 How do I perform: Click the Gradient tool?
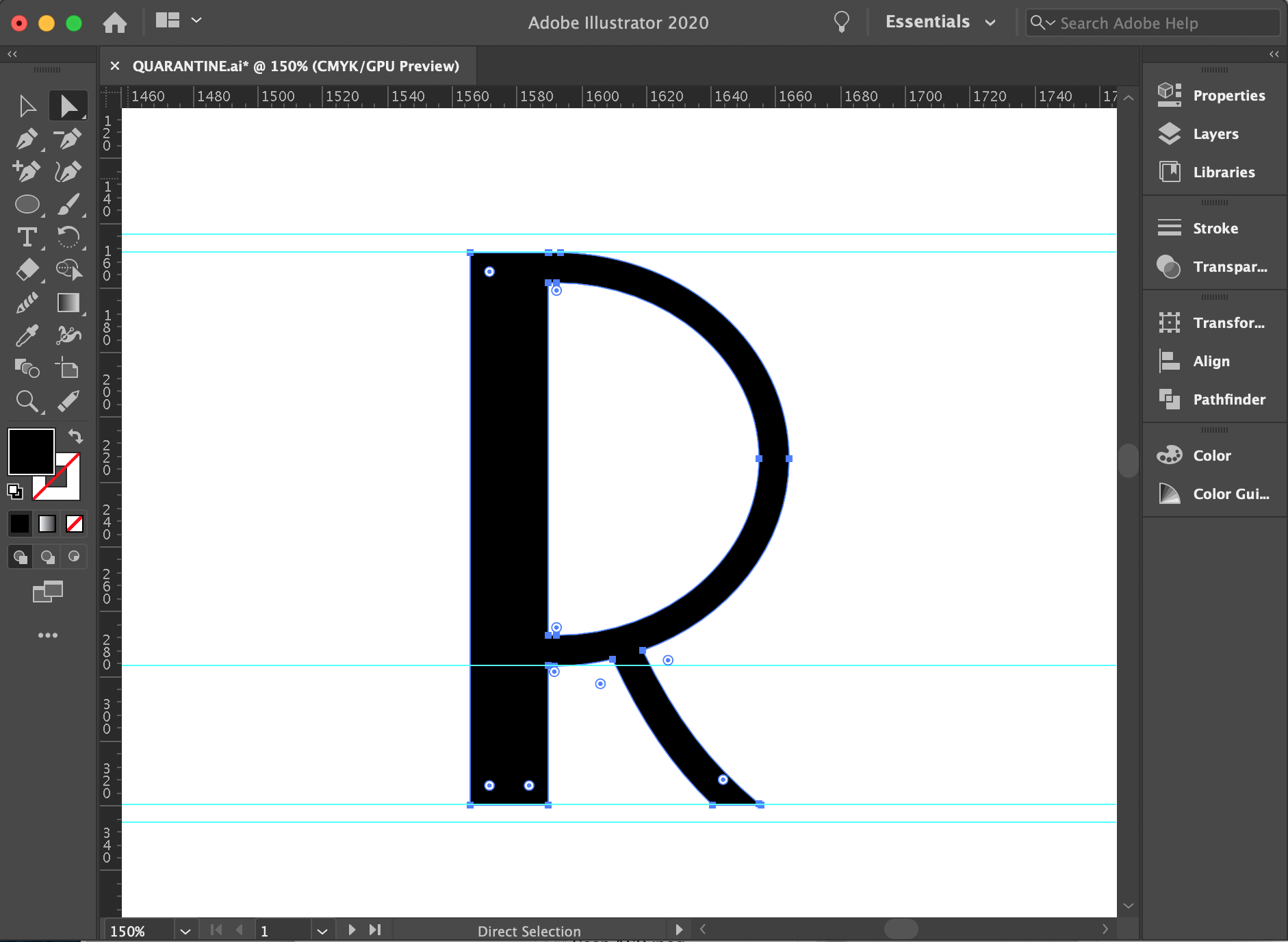(68, 303)
